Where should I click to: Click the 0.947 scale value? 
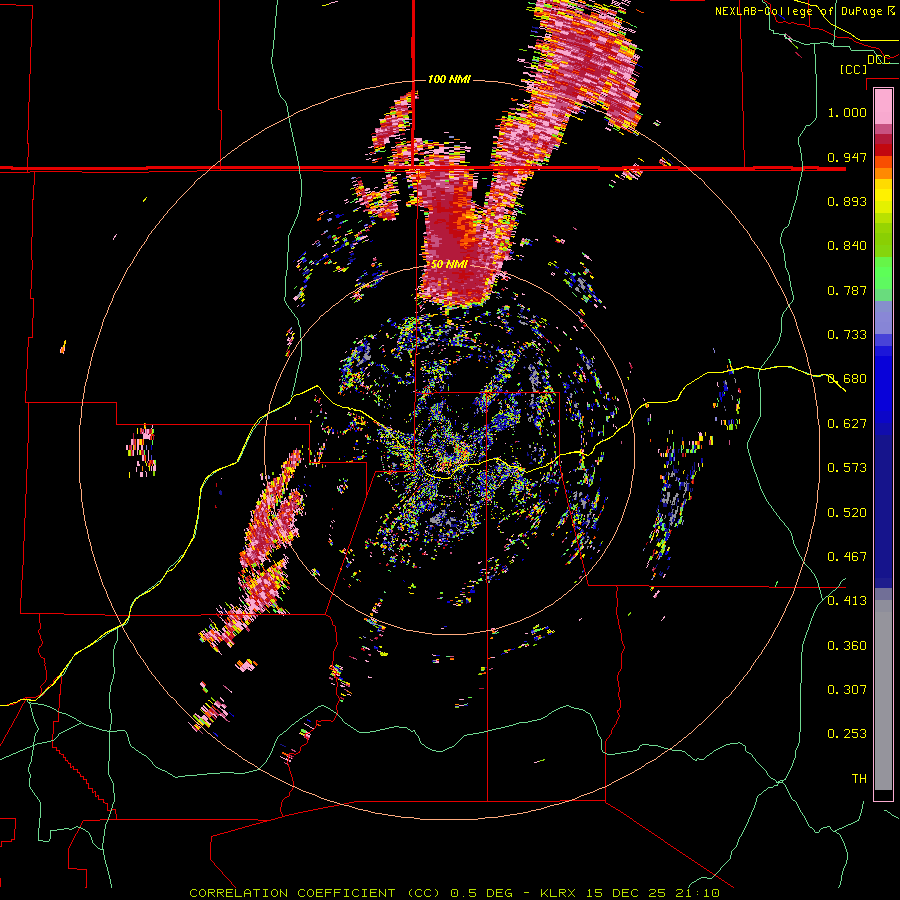point(847,157)
